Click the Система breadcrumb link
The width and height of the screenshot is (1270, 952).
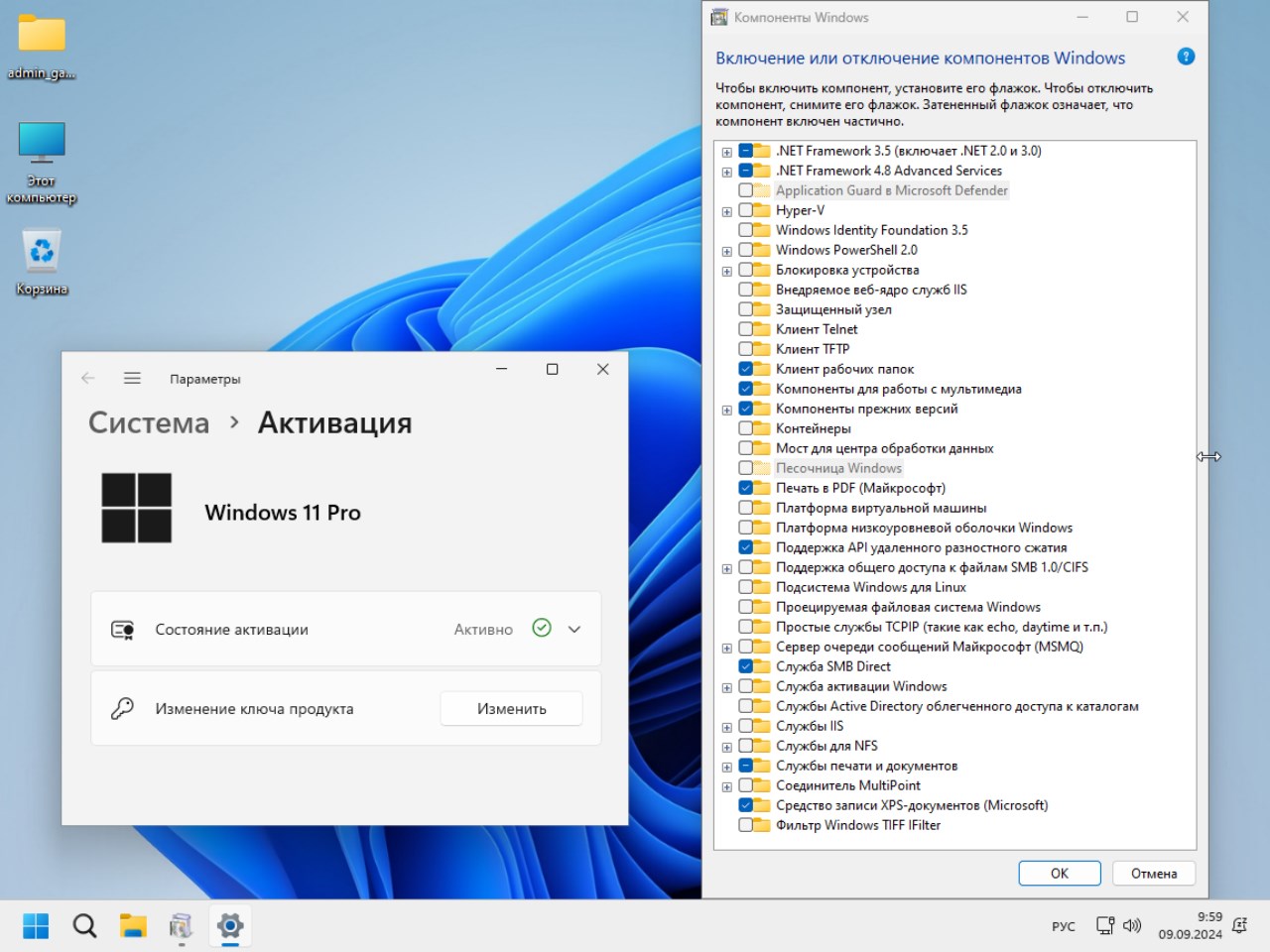[149, 422]
